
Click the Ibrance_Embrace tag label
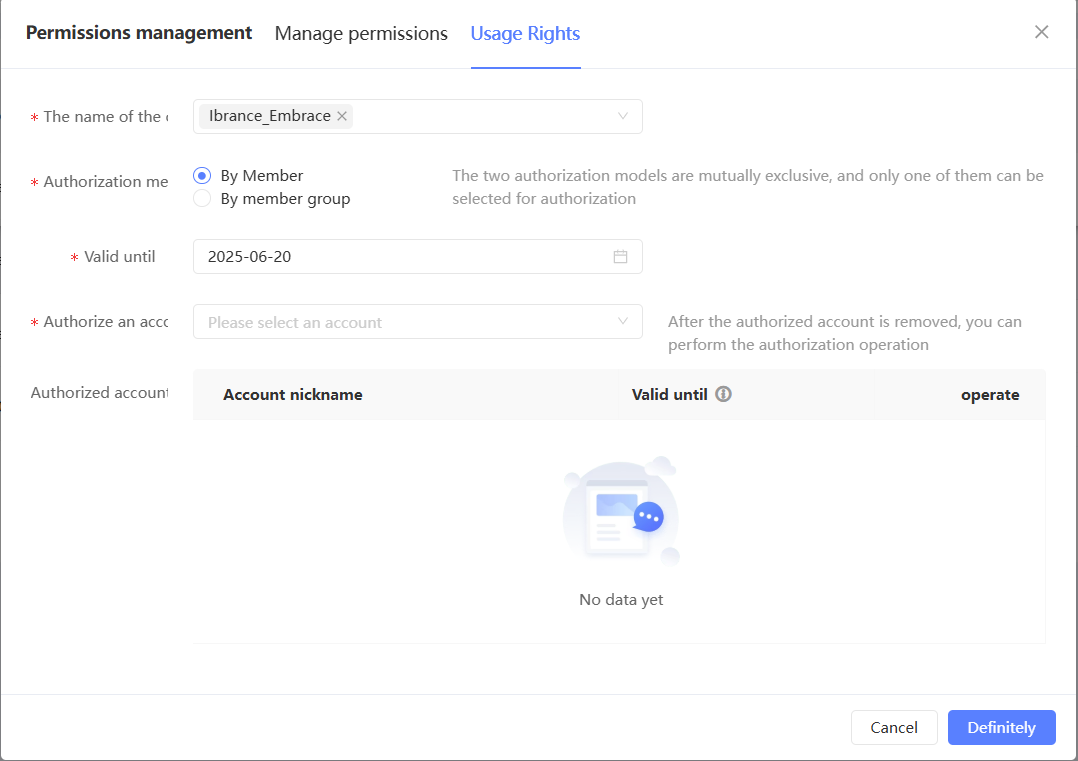tap(269, 116)
